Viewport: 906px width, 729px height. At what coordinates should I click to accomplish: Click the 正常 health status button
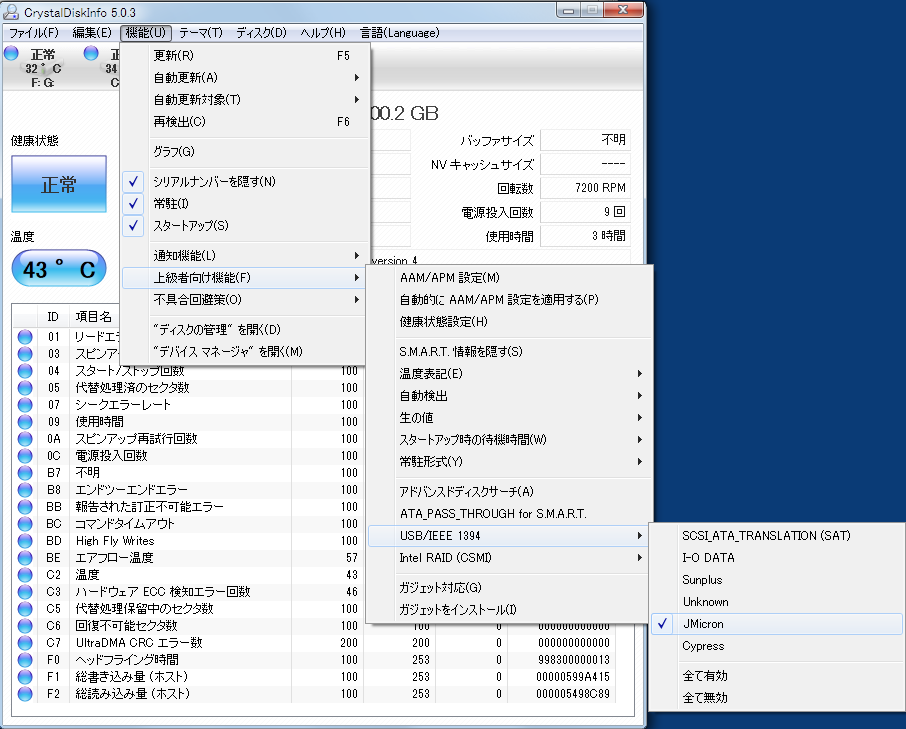click(x=58, y=185)
